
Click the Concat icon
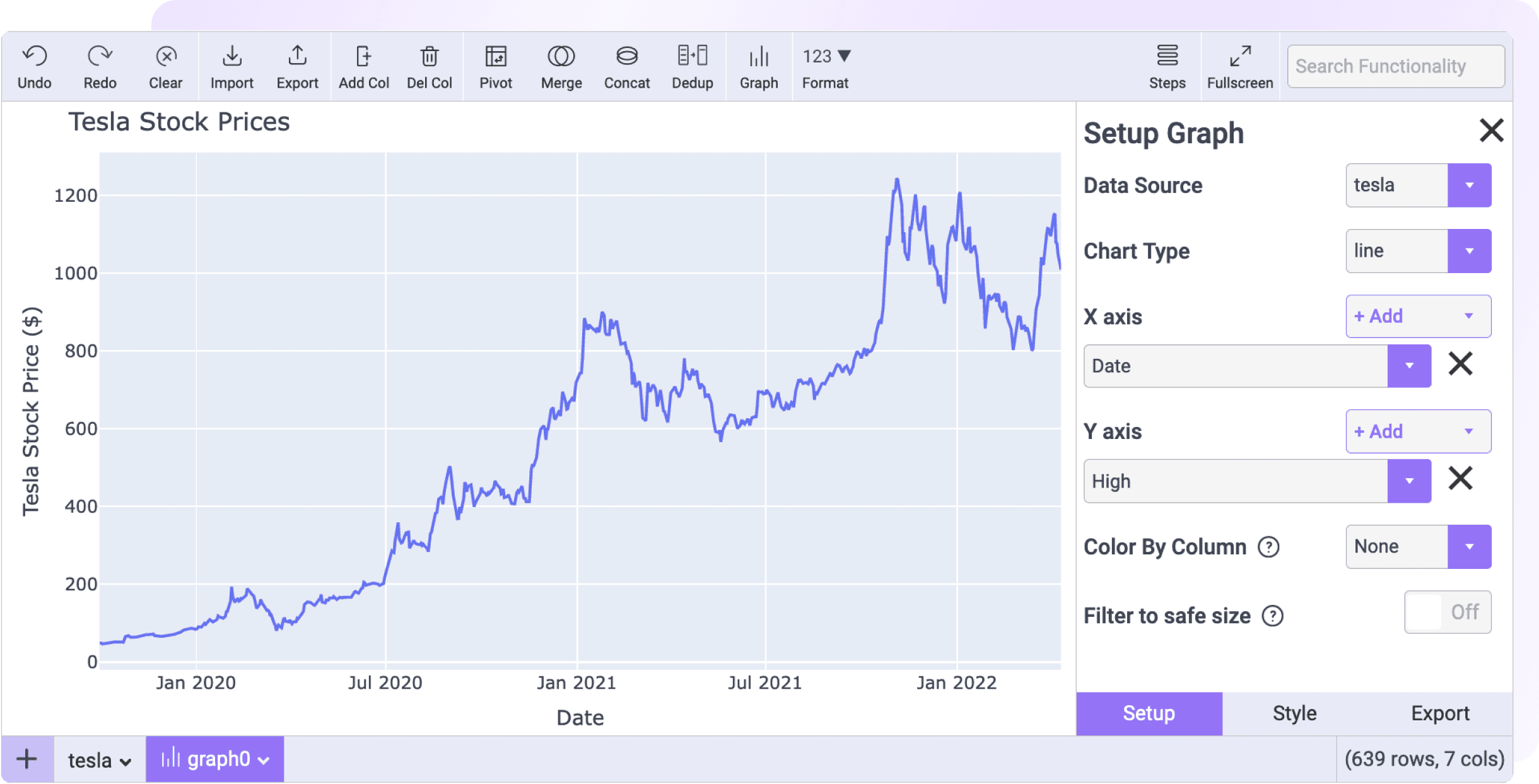click(626, 66)
